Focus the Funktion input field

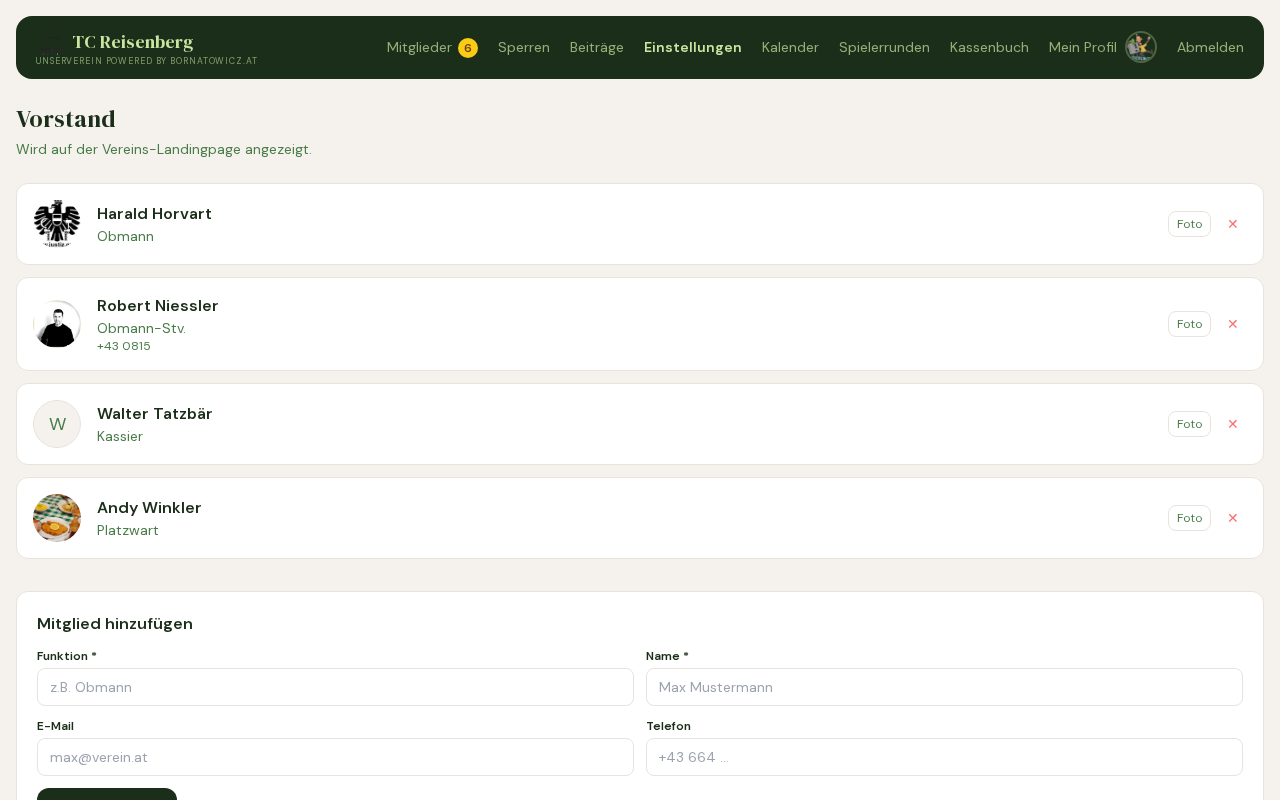[335, 687]
